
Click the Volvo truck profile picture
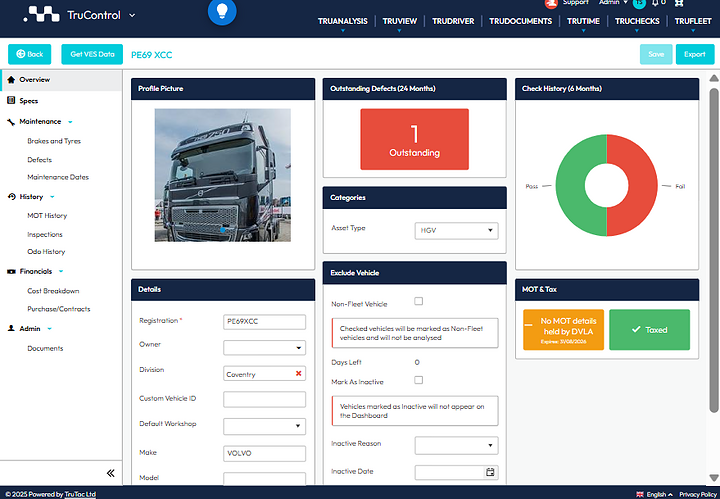[x=223, y=175]
